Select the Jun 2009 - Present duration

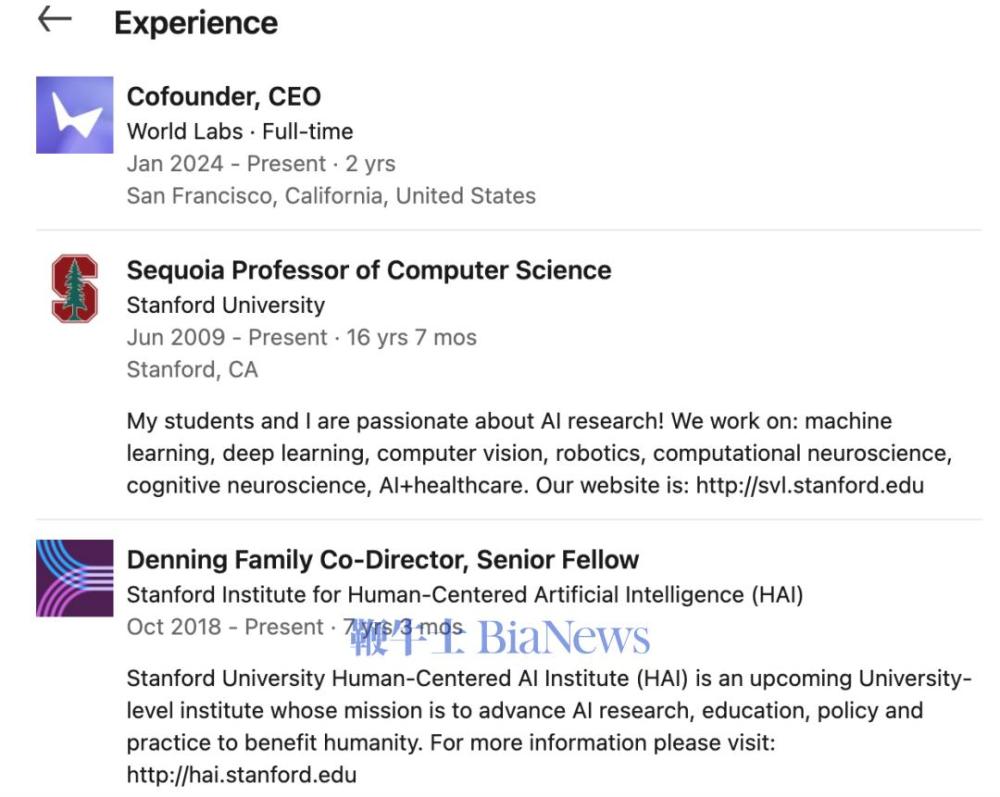(x=301, y=338)
